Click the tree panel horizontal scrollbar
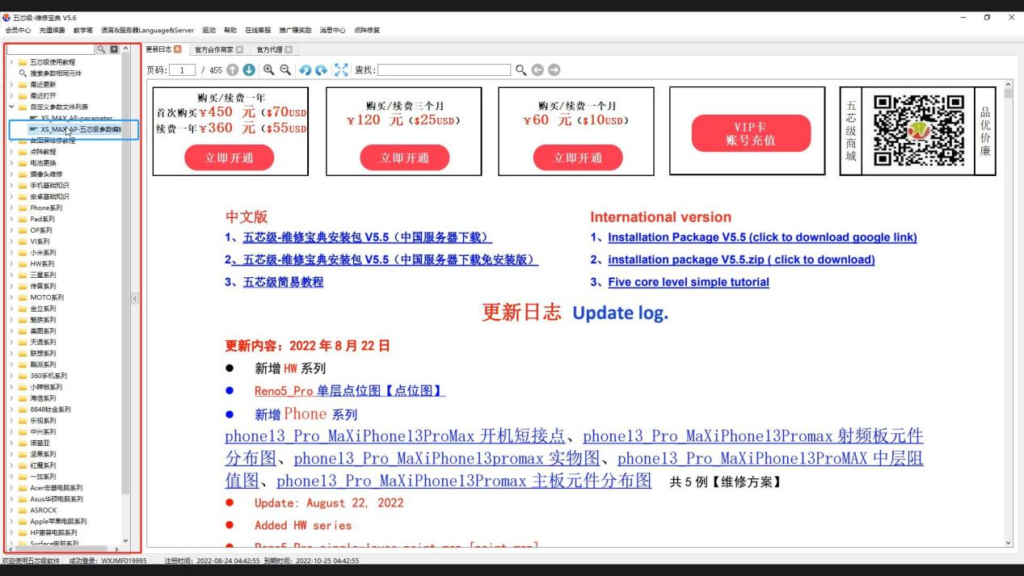The image size is (1024, 576). click(63, 549)
